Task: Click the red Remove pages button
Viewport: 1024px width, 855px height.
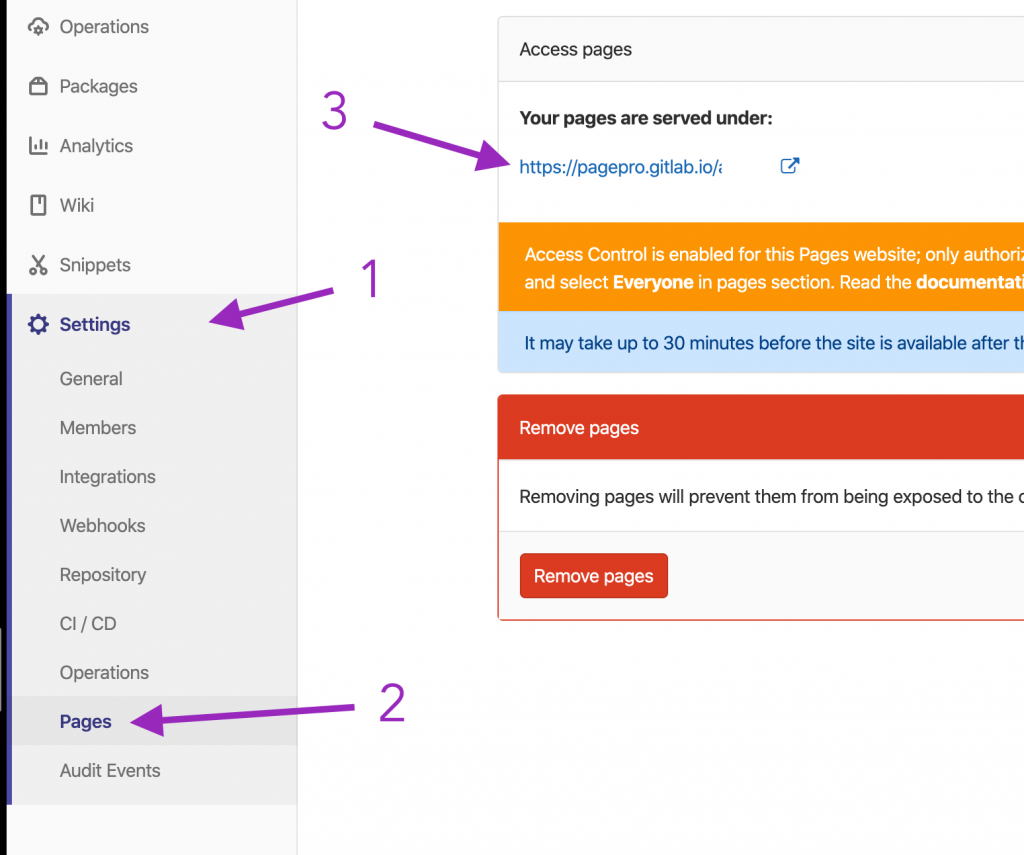Action: pyautogui.click(x=594, y=575)
